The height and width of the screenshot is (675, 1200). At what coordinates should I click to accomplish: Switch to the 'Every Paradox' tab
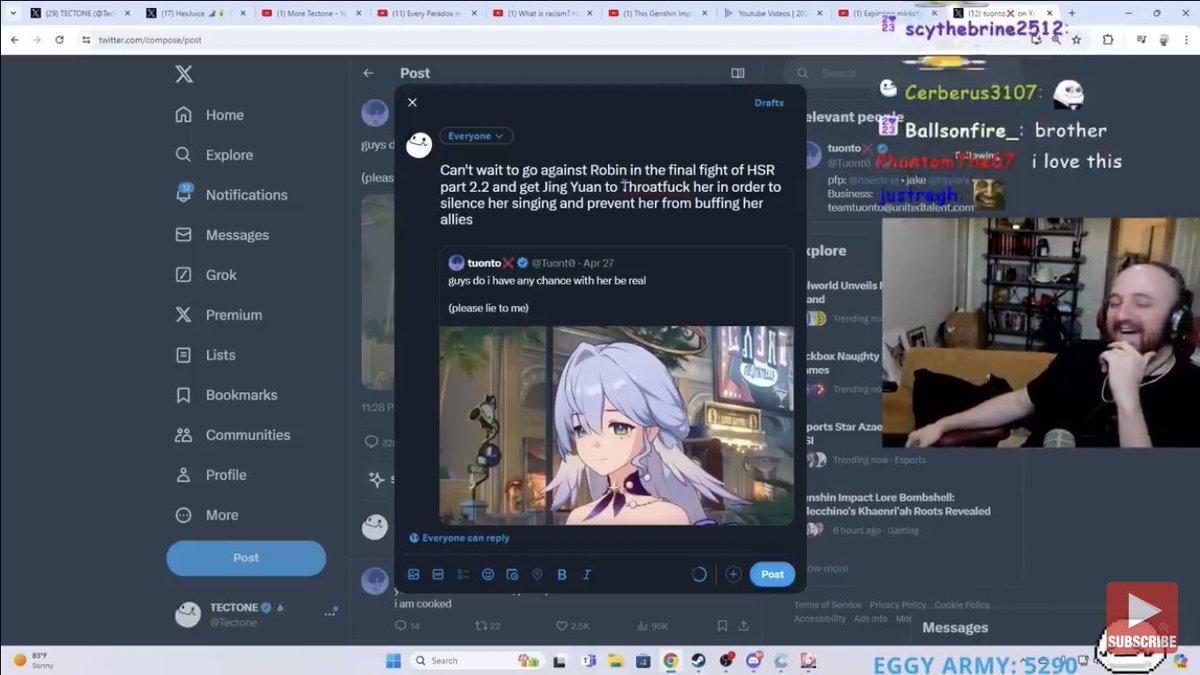point(429,13)
